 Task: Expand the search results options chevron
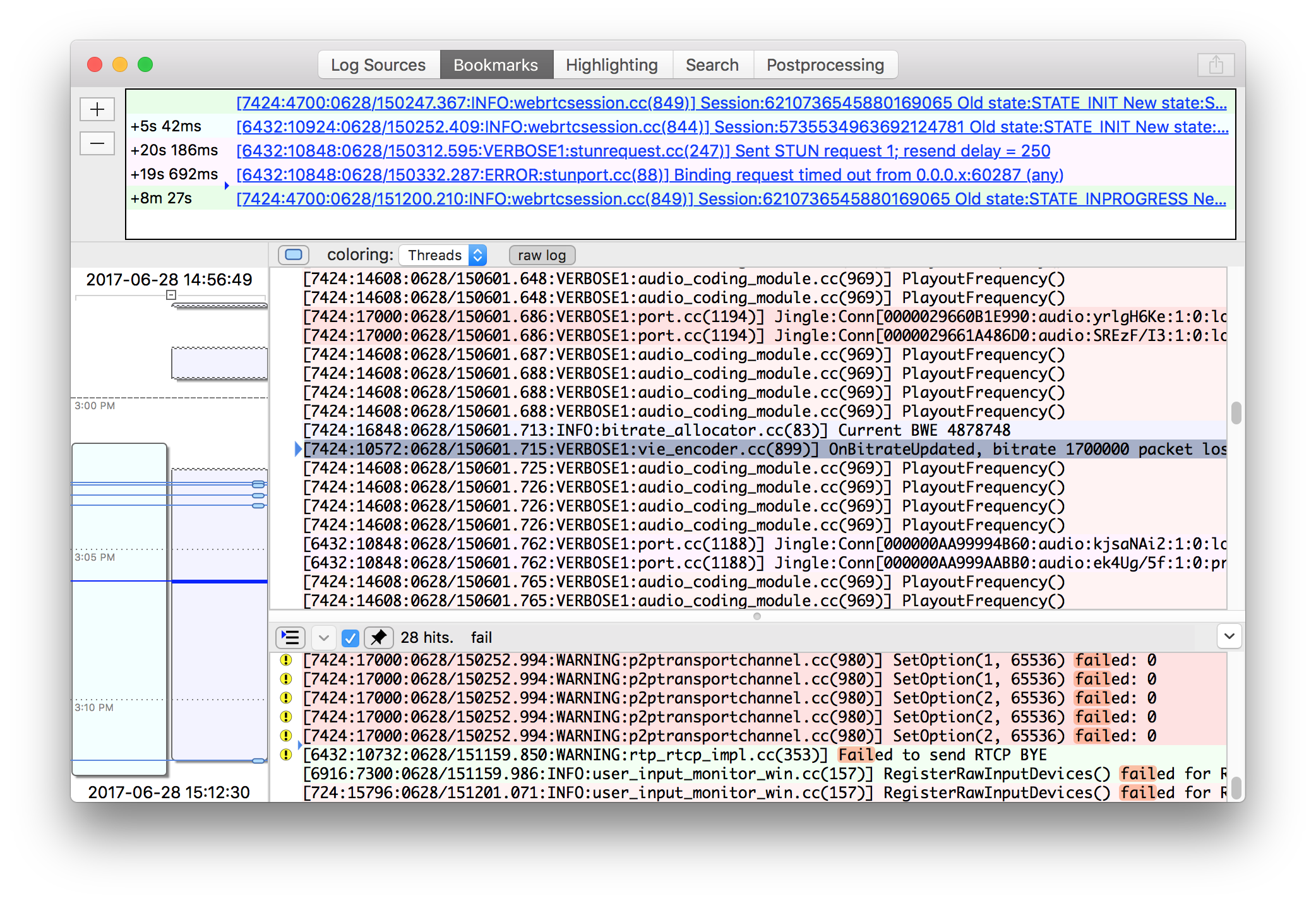tap(324, 638)
